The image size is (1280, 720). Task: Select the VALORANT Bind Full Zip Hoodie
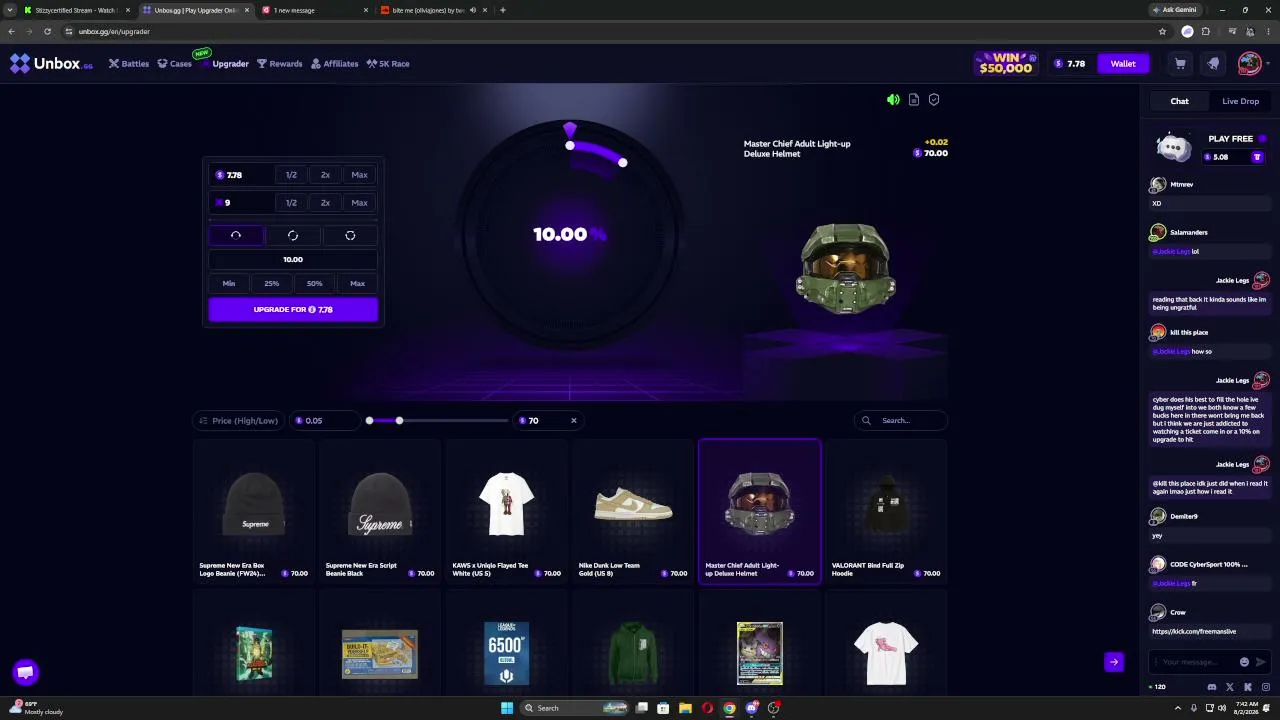click(x=886, y=512)
